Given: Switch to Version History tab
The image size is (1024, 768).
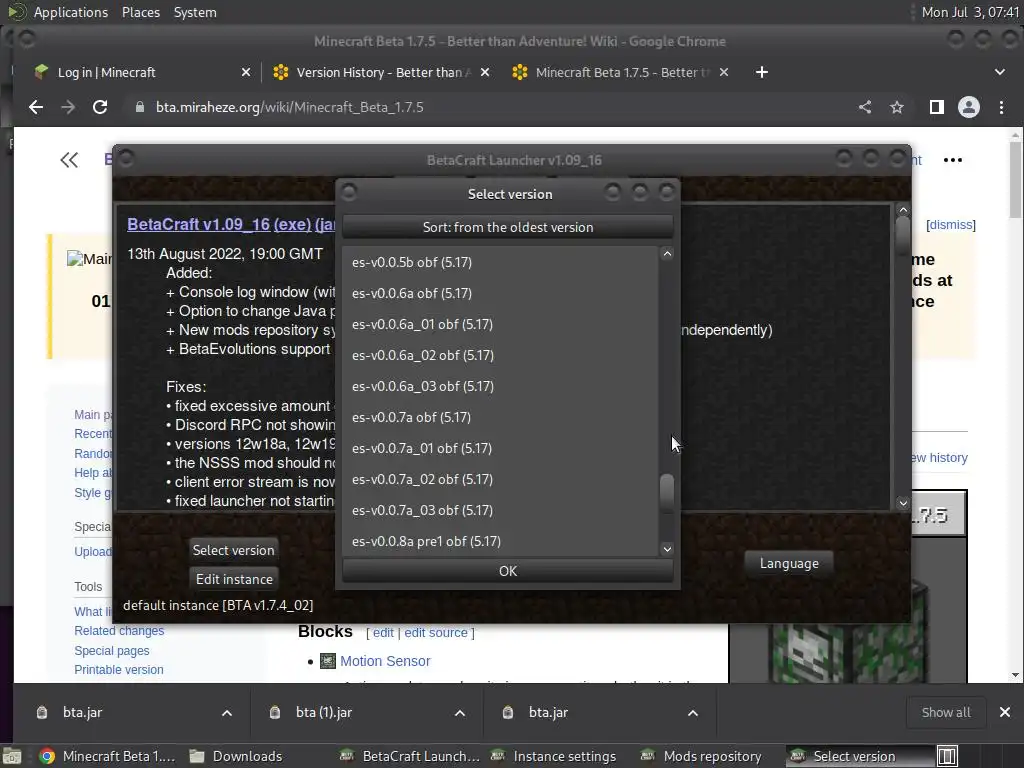Looking at the screenshot, I should click(379, 72).
